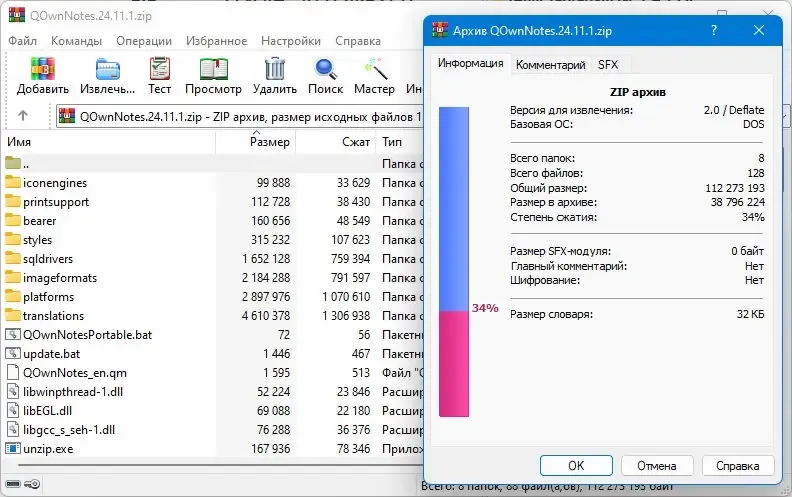The image size is (792, 497).
Task: Click the Добавить (Add) toolbar icon
Action: 42,69
